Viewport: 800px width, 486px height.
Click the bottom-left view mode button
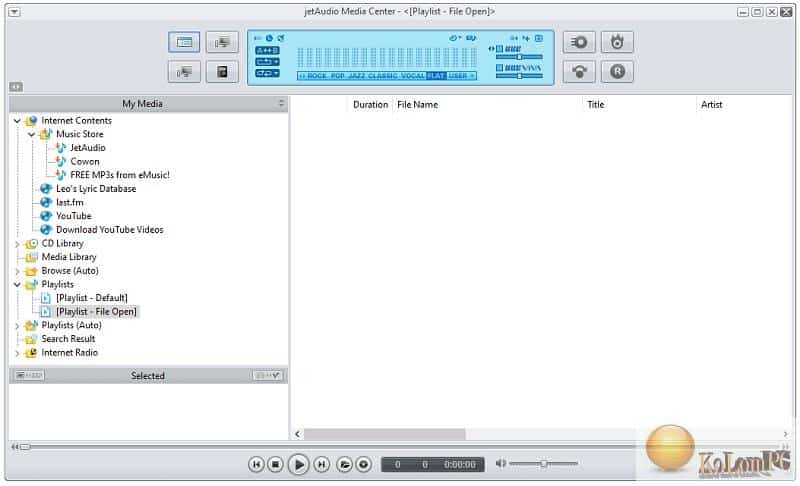[184, 71]
